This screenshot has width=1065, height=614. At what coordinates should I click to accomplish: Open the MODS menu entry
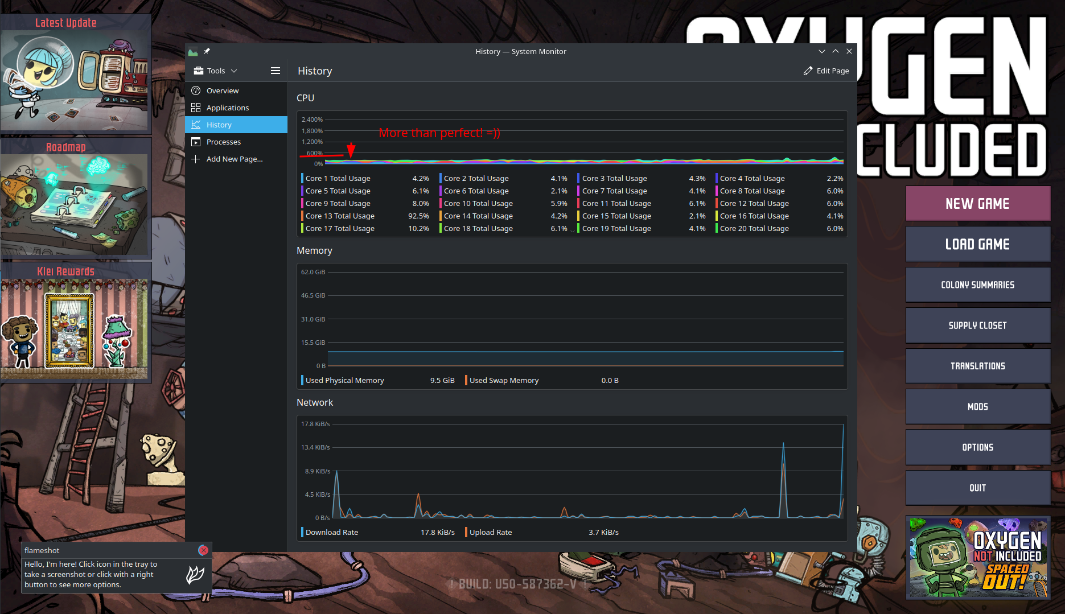977,407
